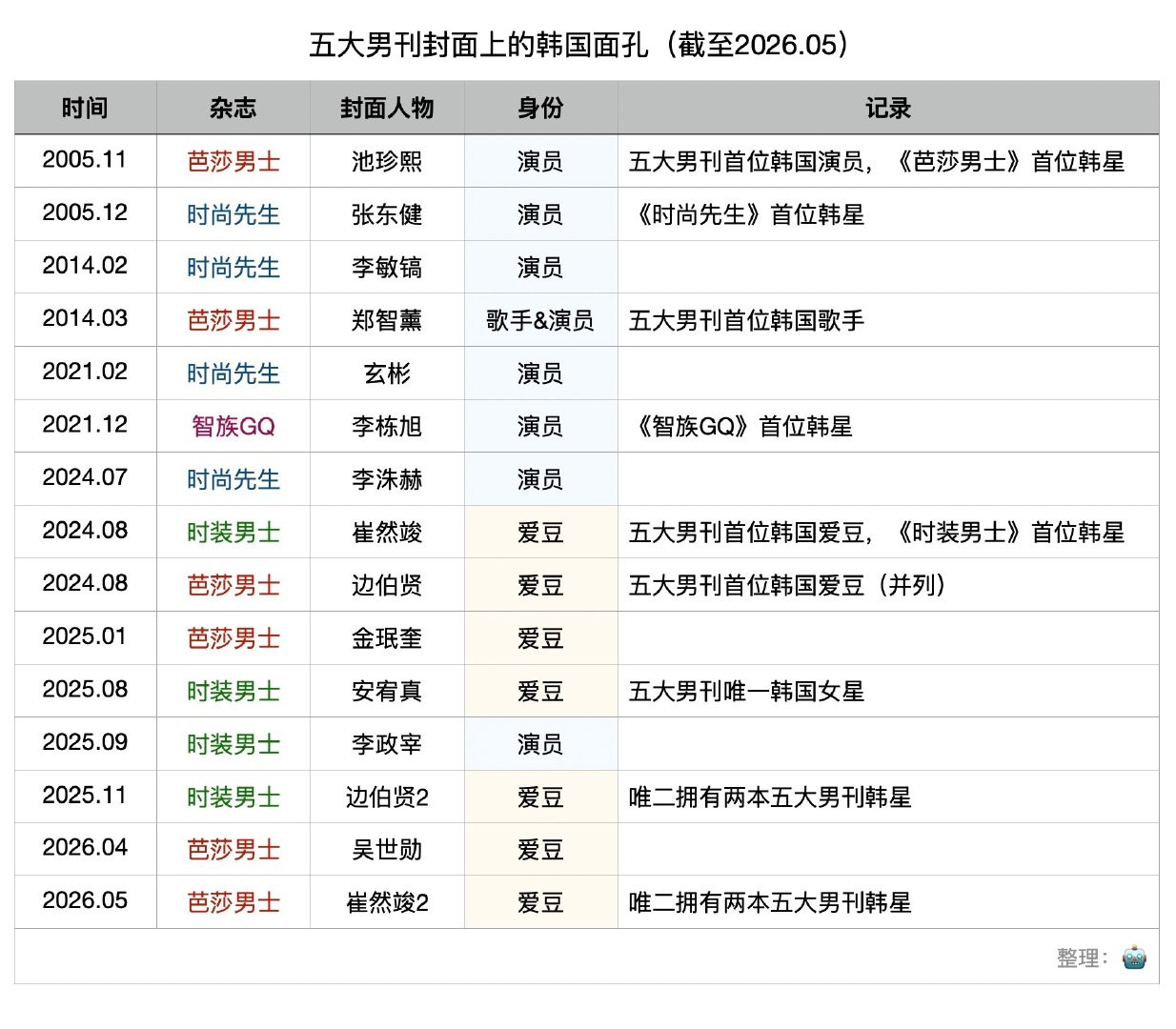The width and height of the screenshot is (1176, 1029).
Task: Select the name 张东健
Action: click(387, 214)
